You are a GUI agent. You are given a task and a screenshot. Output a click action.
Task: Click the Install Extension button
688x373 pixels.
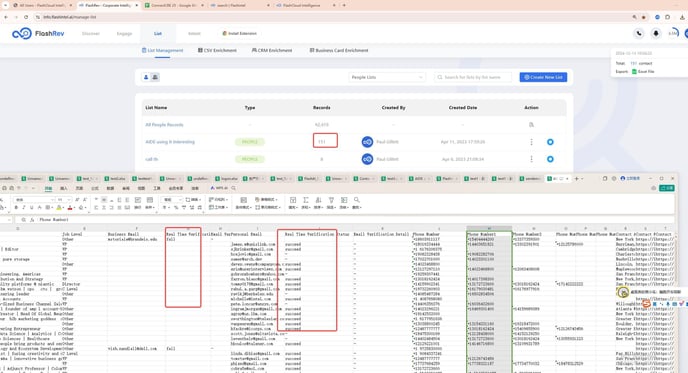240,33
